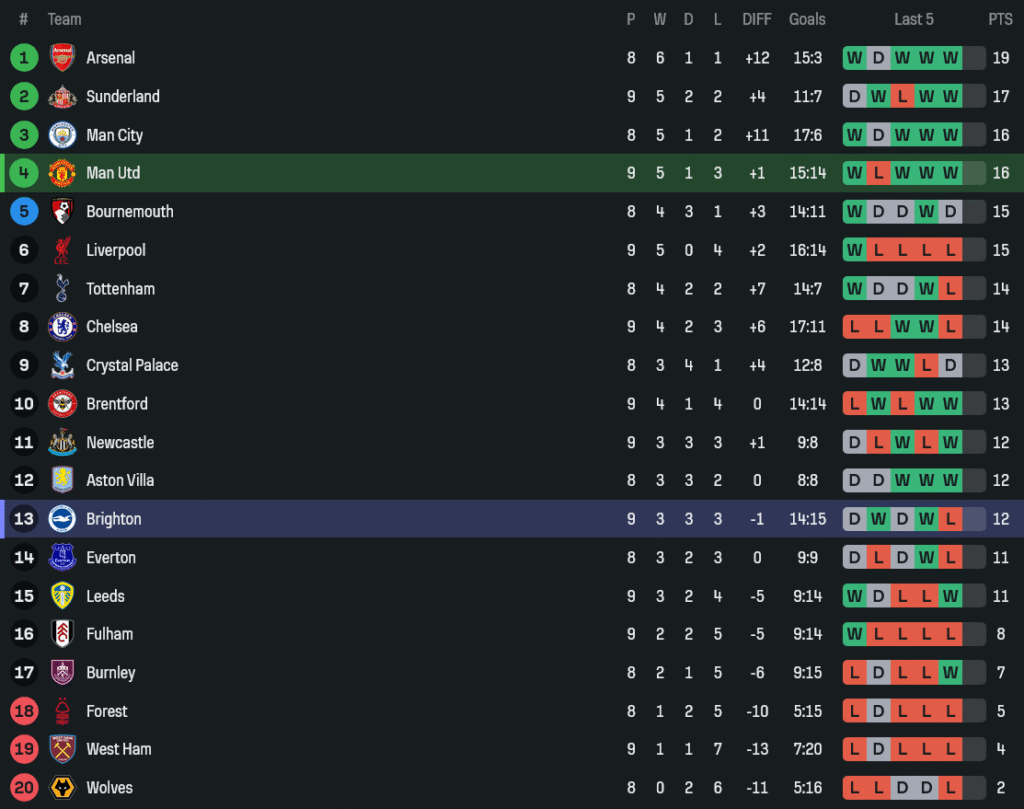
Task: Click Man Utd's position badge number 4
Action: point(24,173)
